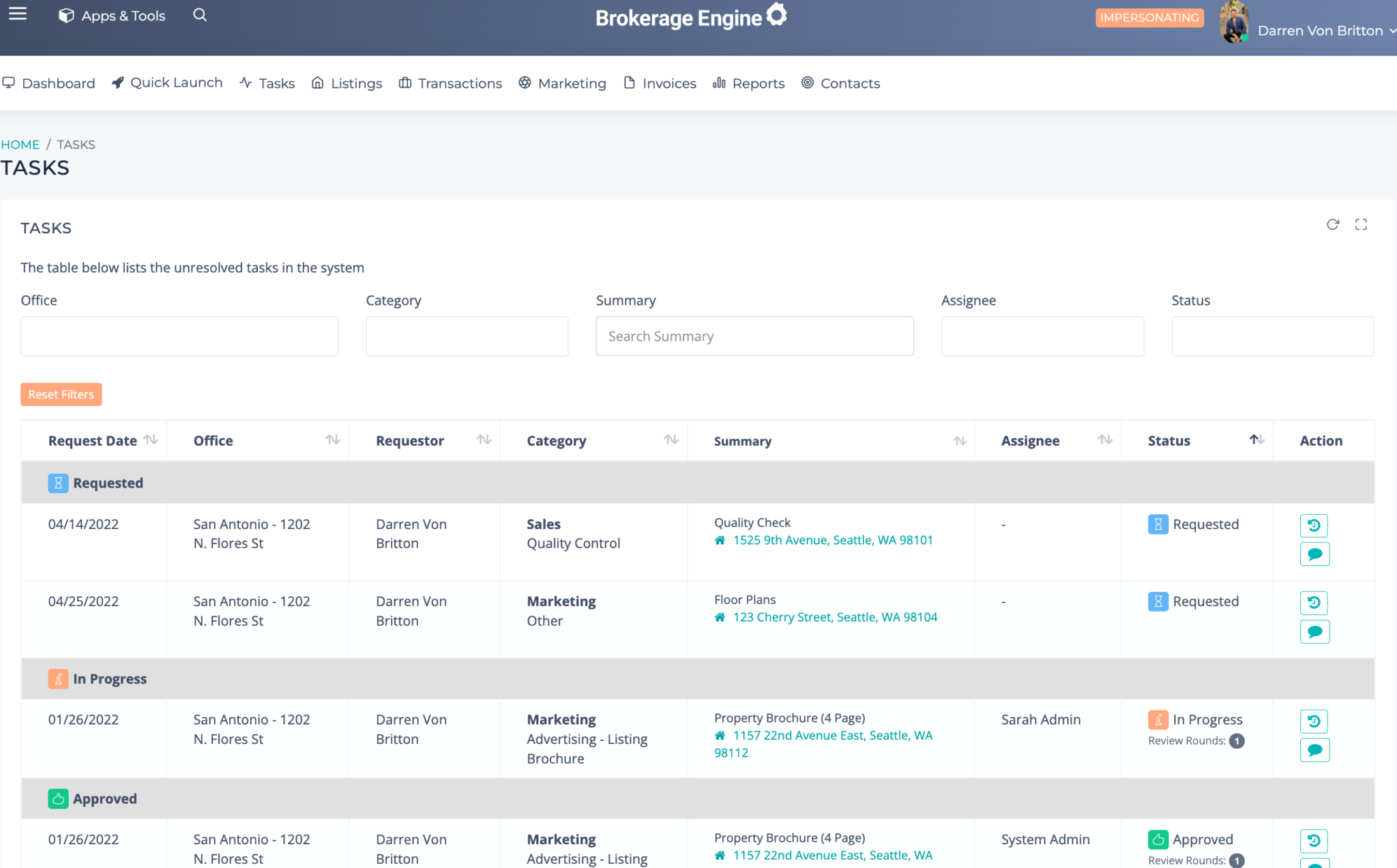
Task: Open the Darren Von Britton profile dropdown
Action: (1322, 30)
